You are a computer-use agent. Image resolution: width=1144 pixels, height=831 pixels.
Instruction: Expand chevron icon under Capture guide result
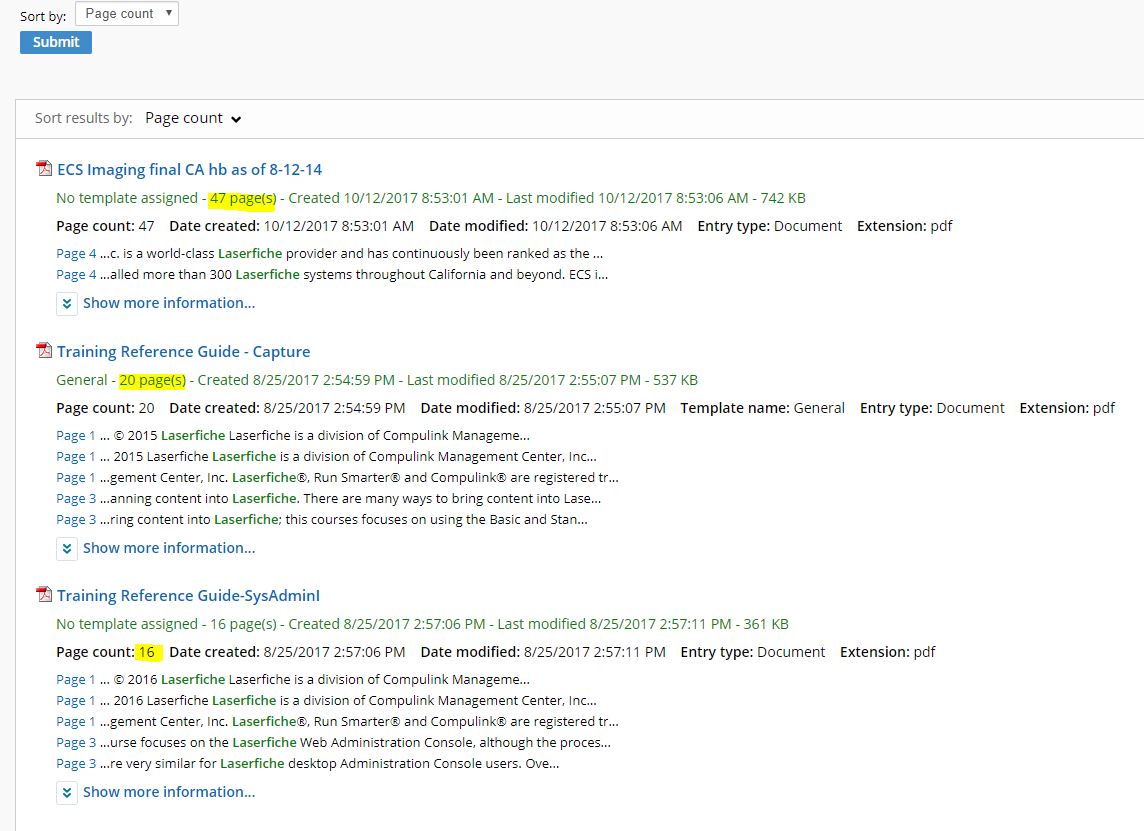click(x=67, y=549)
